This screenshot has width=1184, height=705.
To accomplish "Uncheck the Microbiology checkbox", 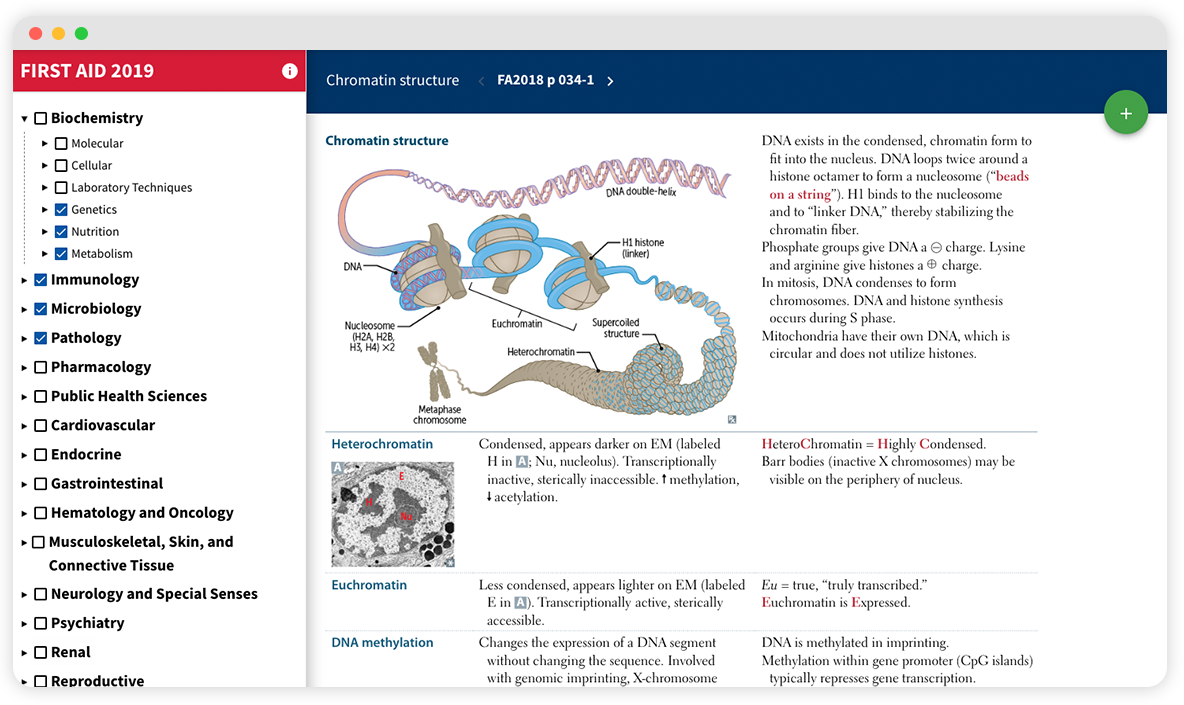I will [41, 309].
